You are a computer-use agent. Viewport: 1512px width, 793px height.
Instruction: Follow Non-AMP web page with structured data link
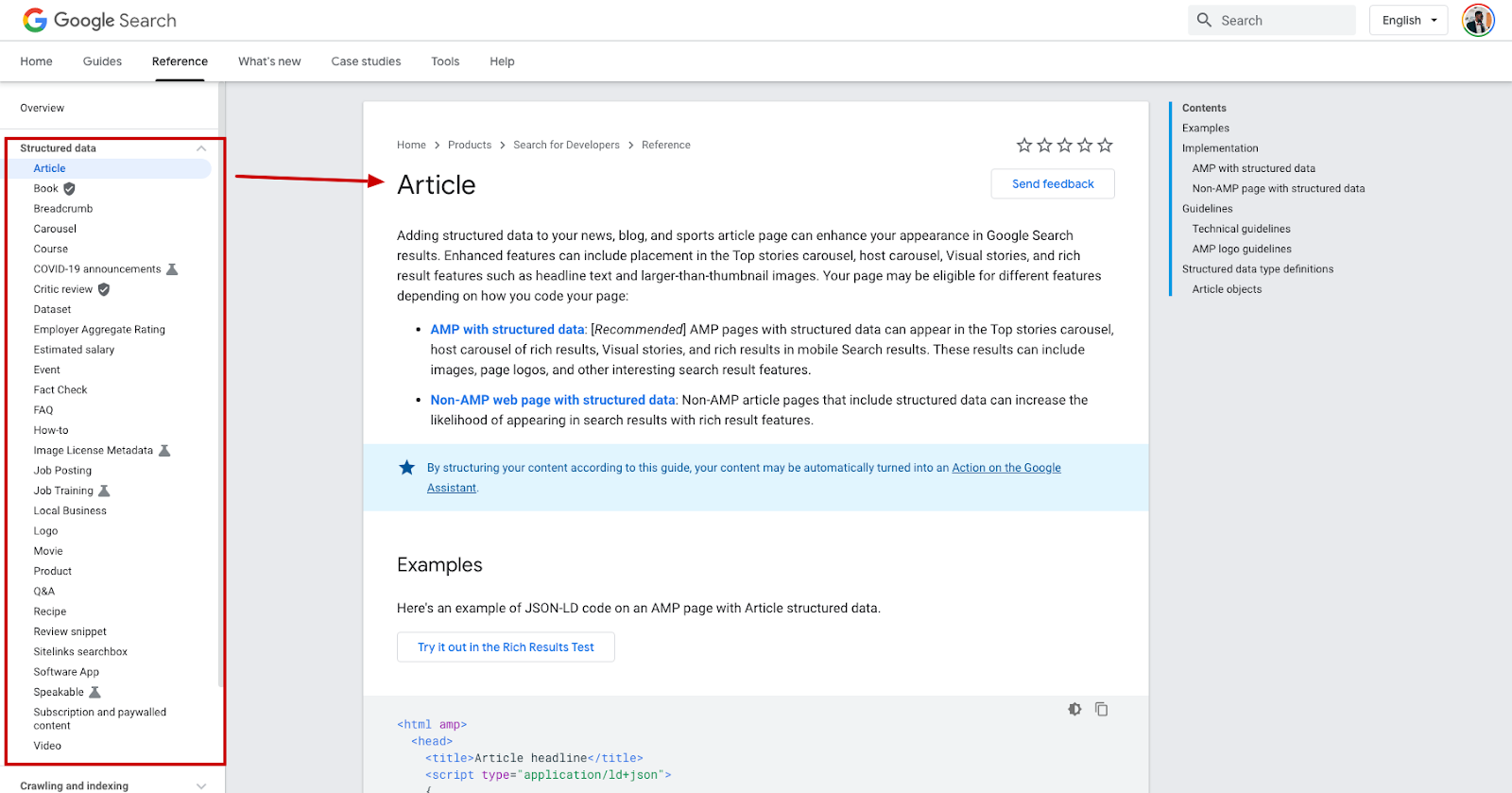pyautogui.click(x=553, y=401)
